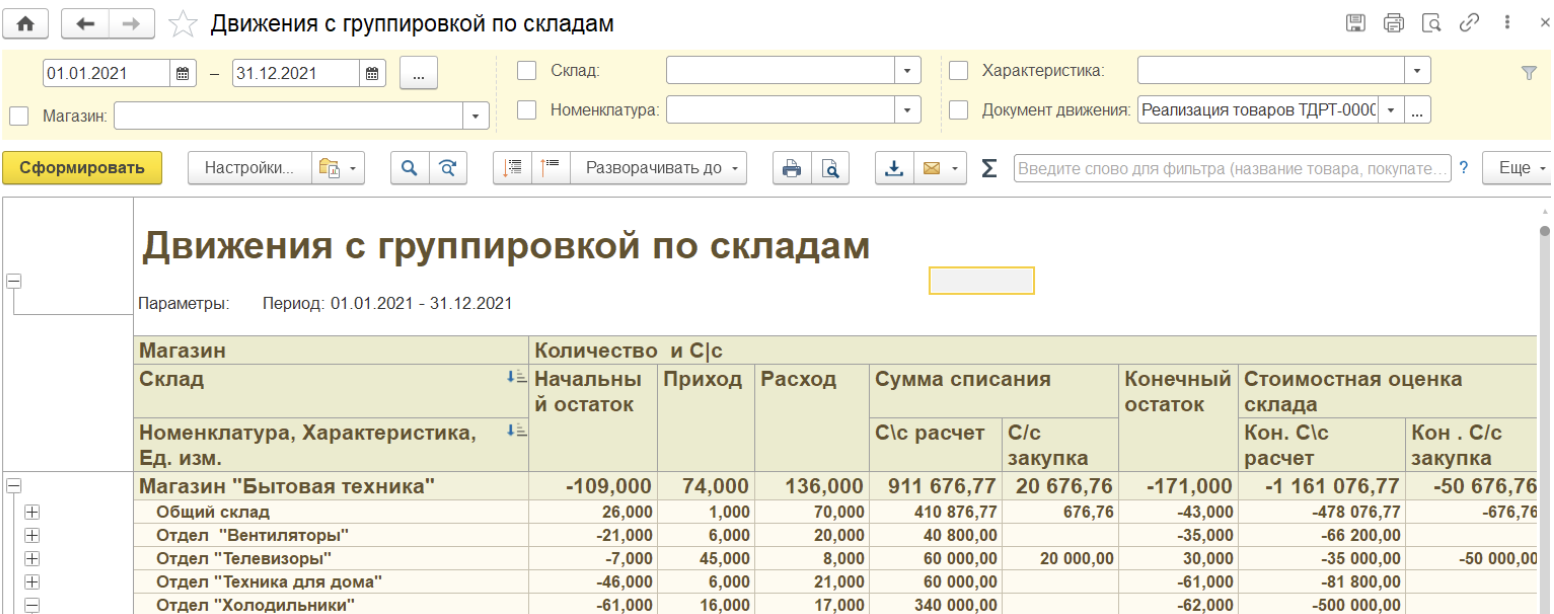Image resolution: width=1554 pixels, height=614 pixels.
Task: Click the sum sigma icon
Action: click(x=989, y=169)
